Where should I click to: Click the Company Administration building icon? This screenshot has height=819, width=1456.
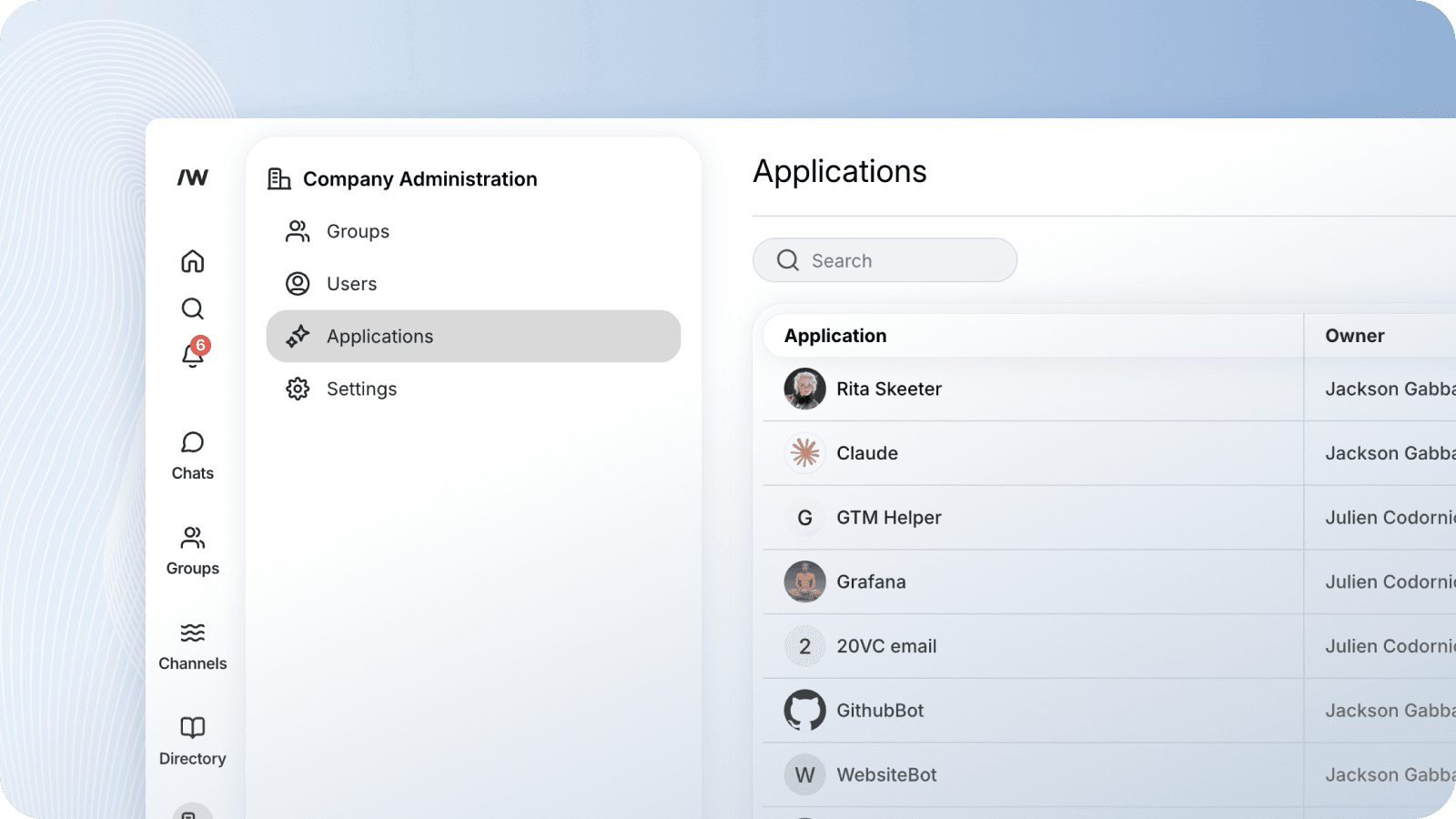[279, 178]
